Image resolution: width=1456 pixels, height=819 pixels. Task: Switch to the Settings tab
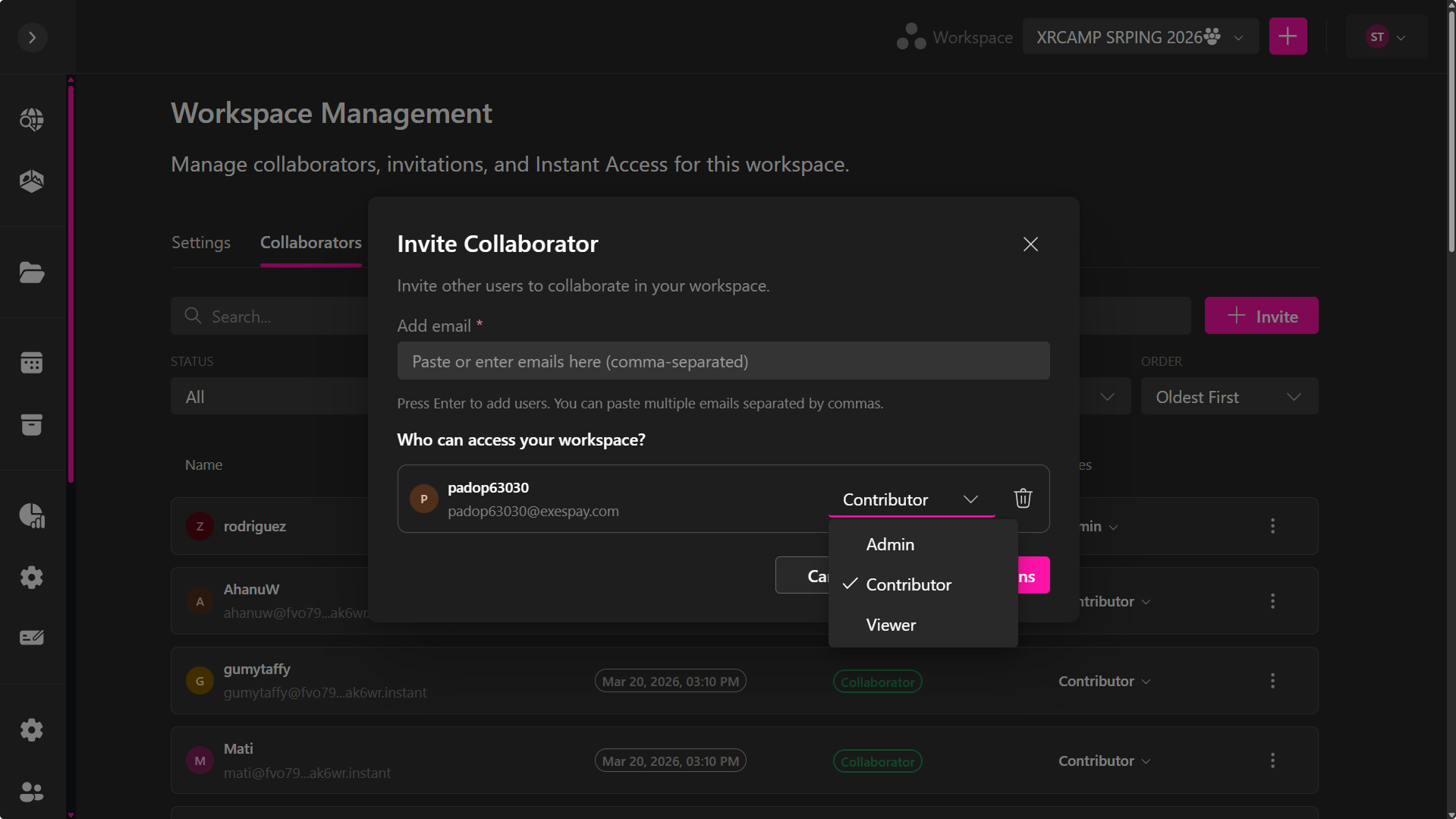(x=201, y=243)
